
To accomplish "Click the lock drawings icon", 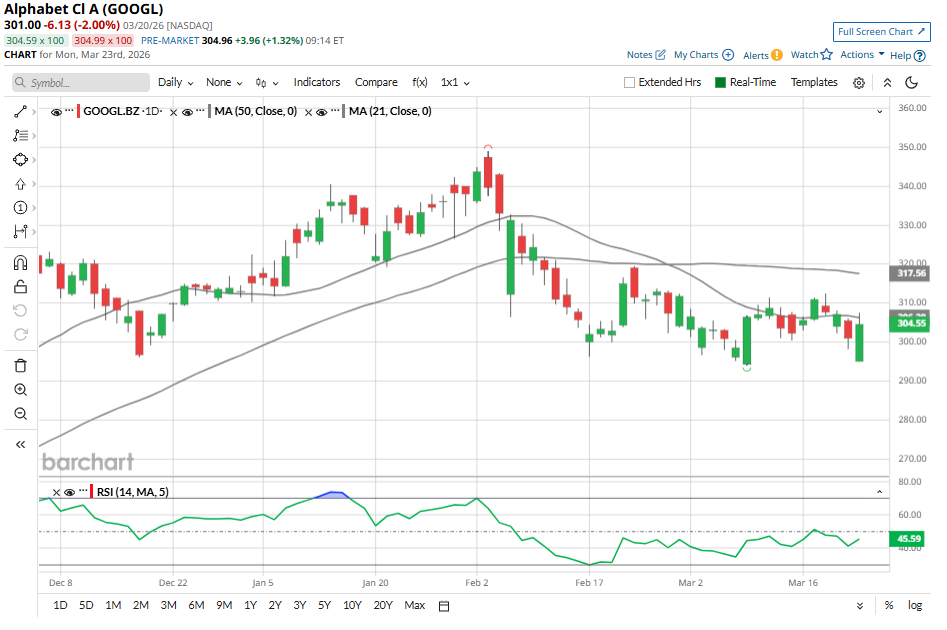I will point(20,288).
